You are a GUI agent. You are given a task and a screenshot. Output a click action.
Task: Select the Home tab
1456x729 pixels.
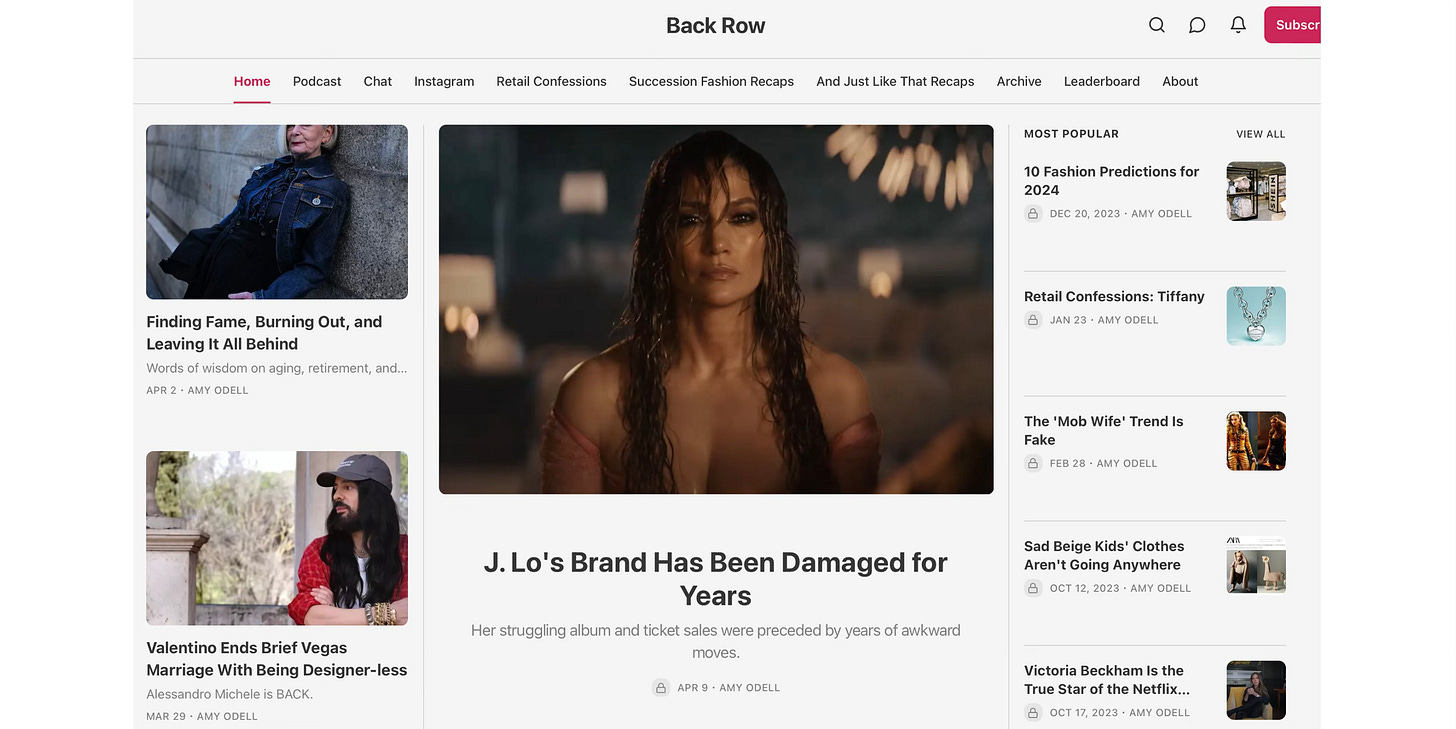[x=252, y=81]
